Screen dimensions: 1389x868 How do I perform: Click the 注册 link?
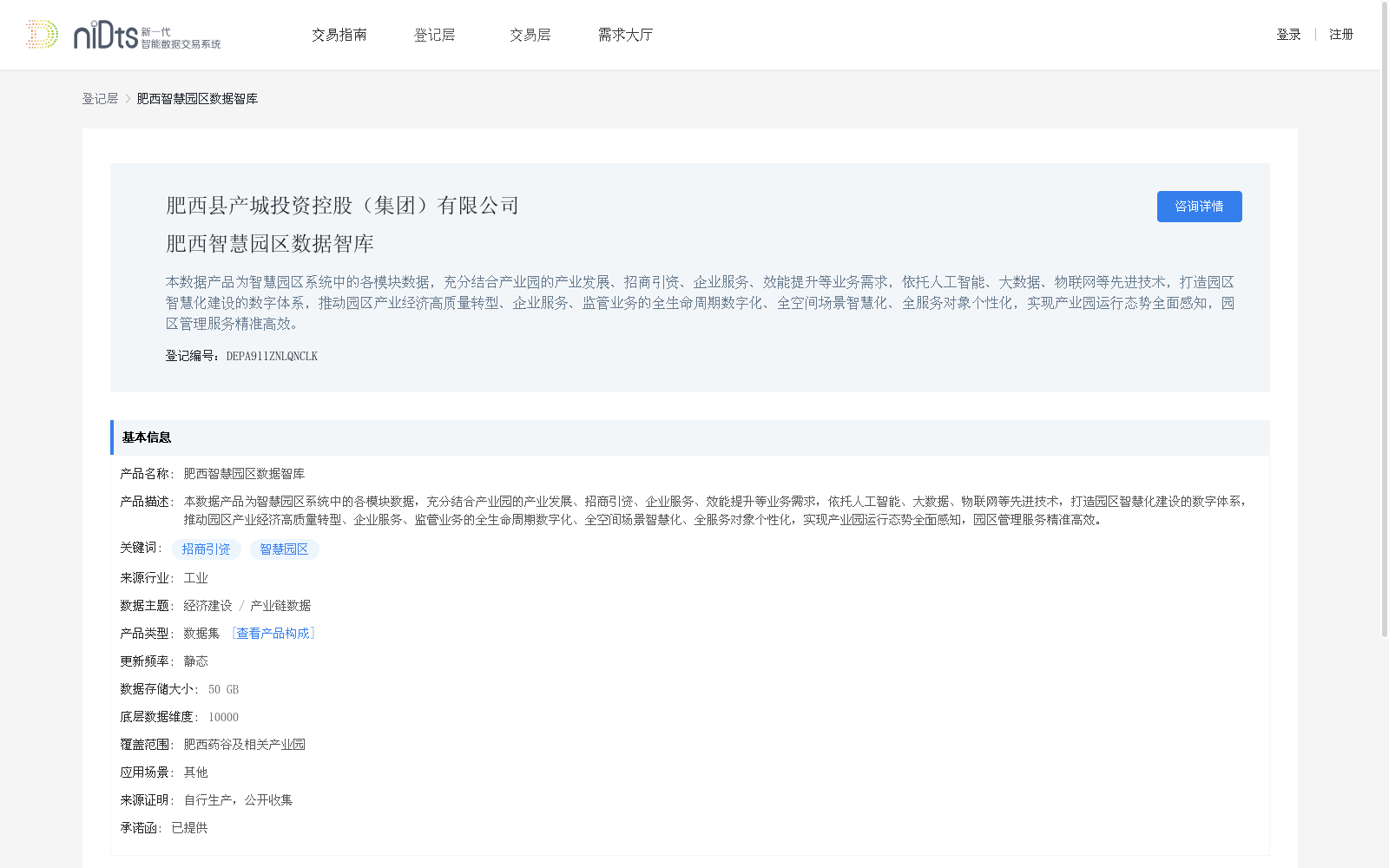coord(1341,35)
